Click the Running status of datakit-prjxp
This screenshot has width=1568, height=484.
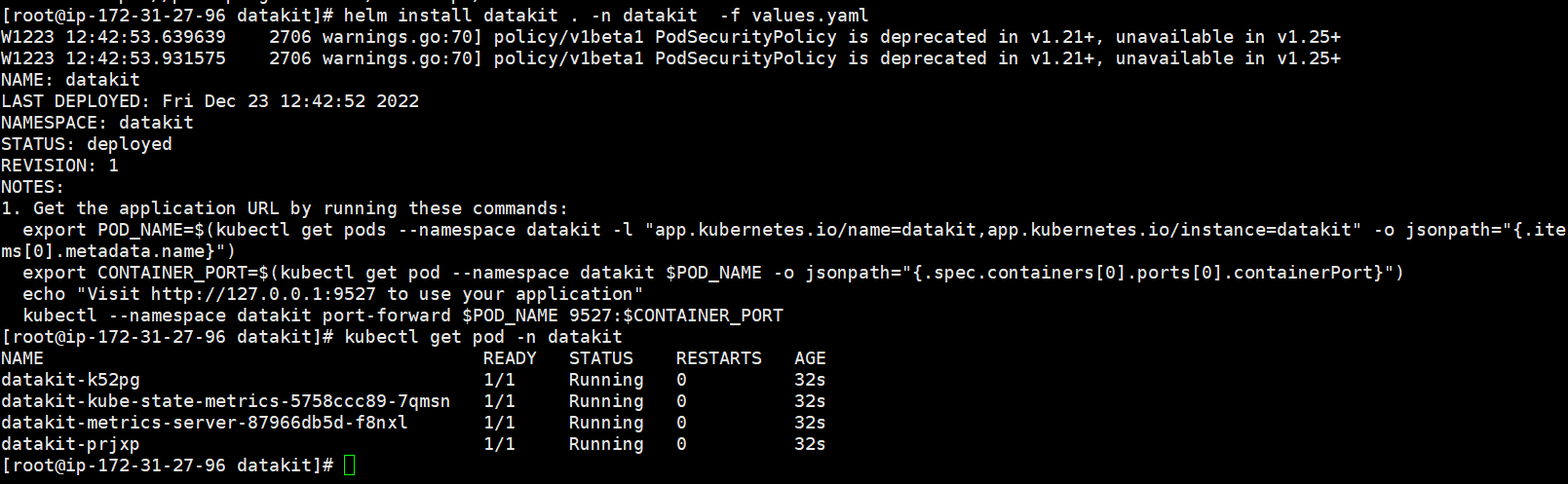tap(606, 444)
